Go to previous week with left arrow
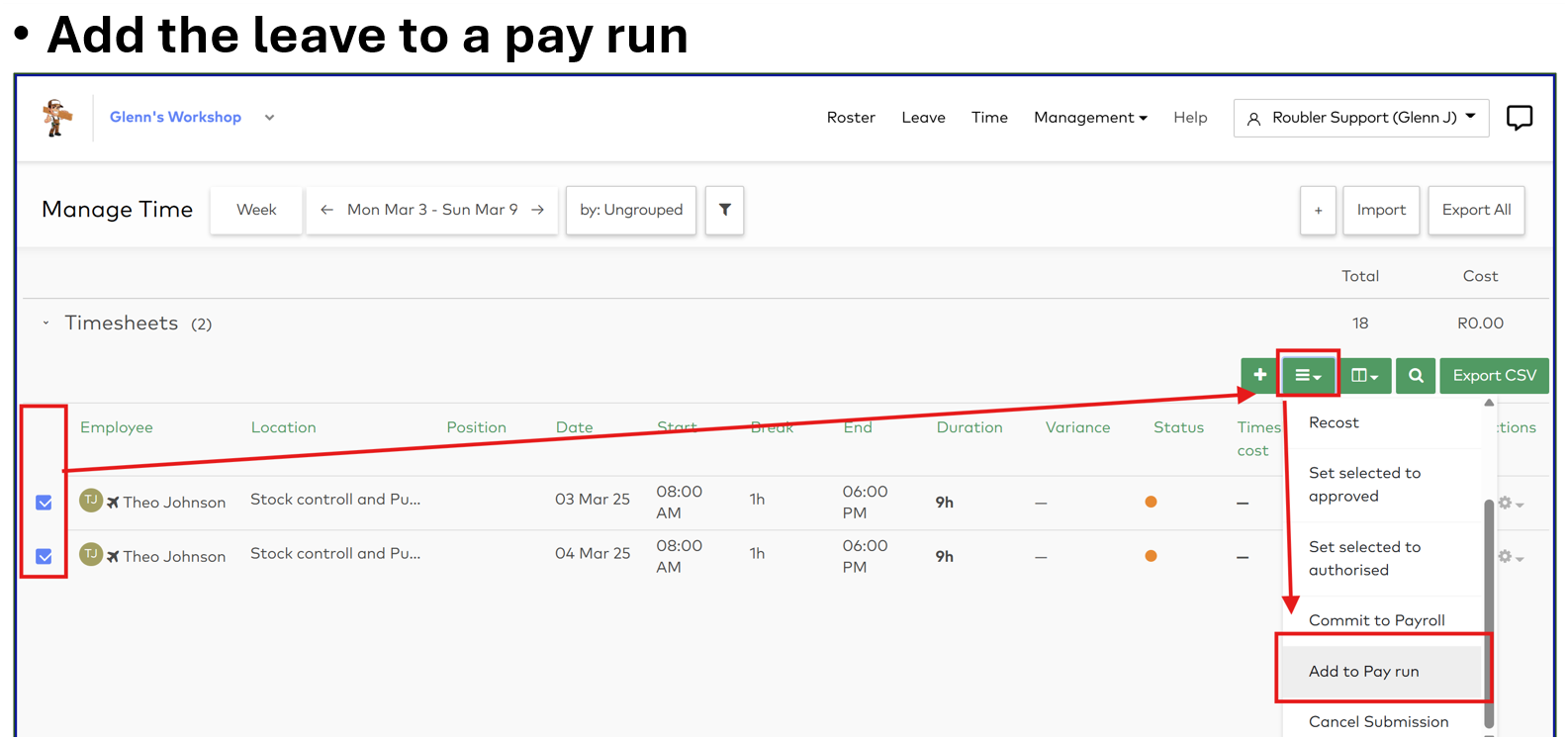1568x740 pixels. coord(326,210)
